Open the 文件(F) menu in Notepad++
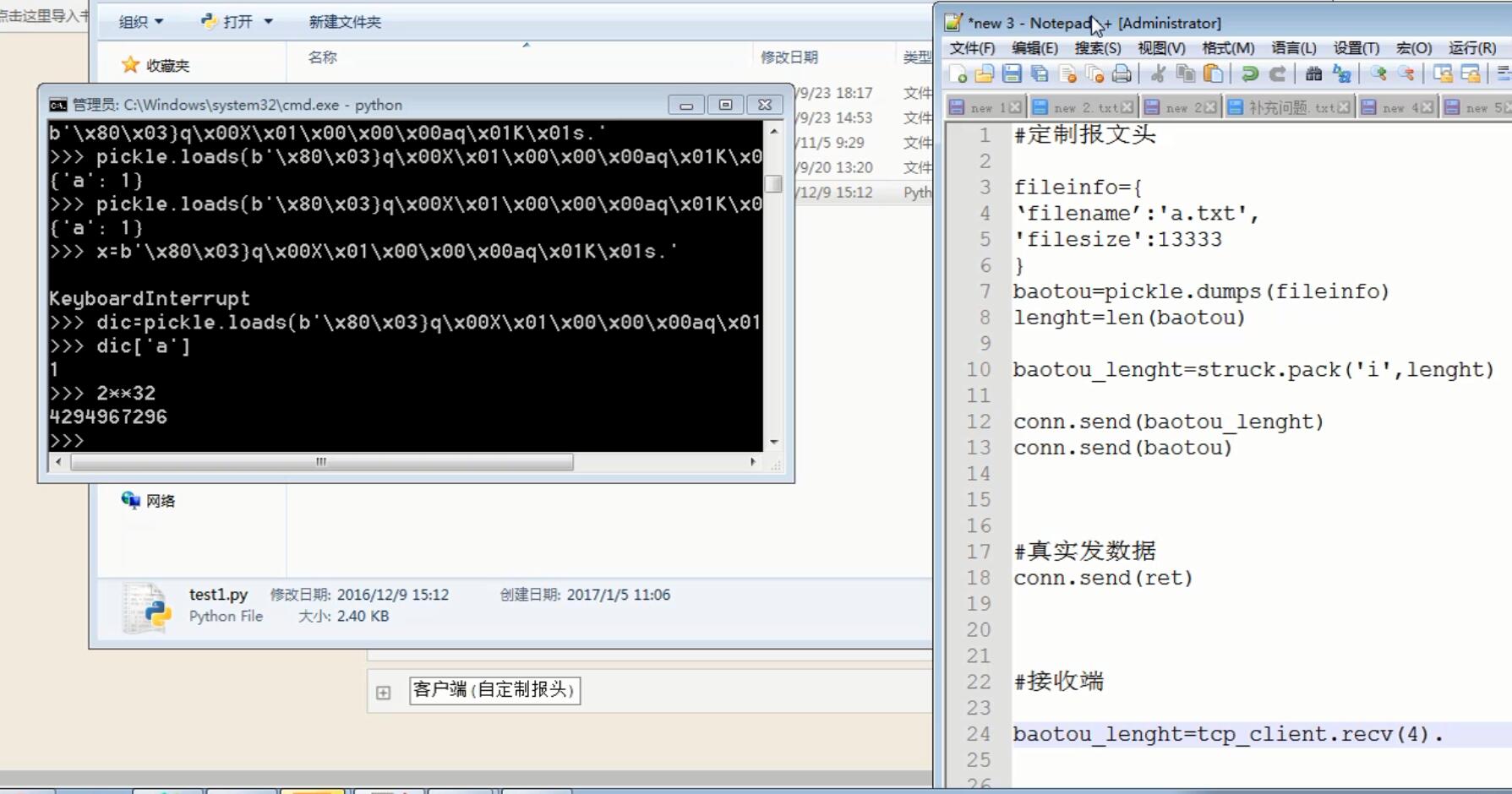 click(x=972, y=48)
